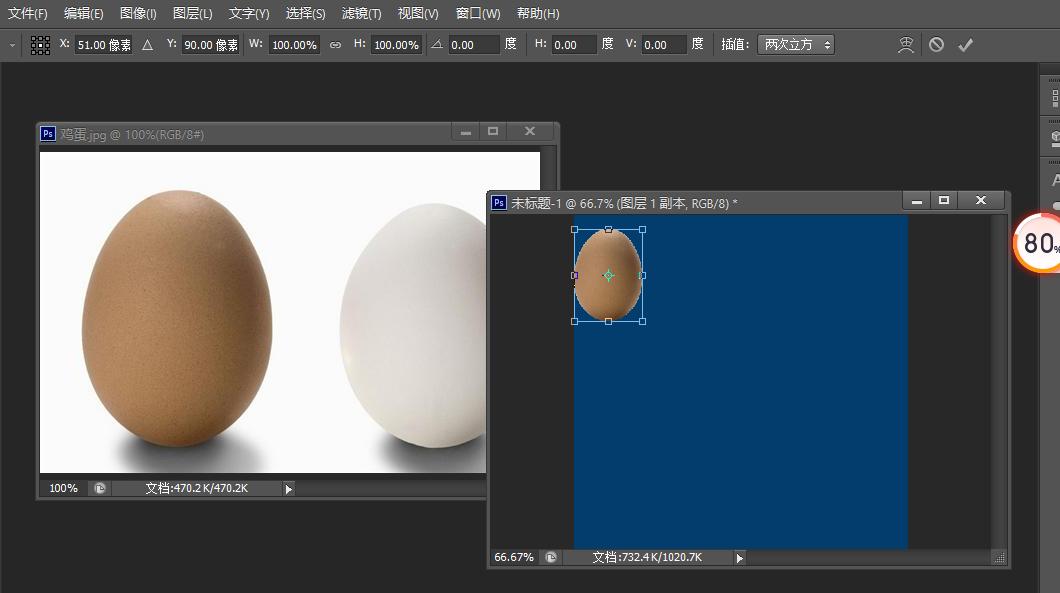Click the W width percentage input field
1060x593 pixels.
(x=293, y=44)
